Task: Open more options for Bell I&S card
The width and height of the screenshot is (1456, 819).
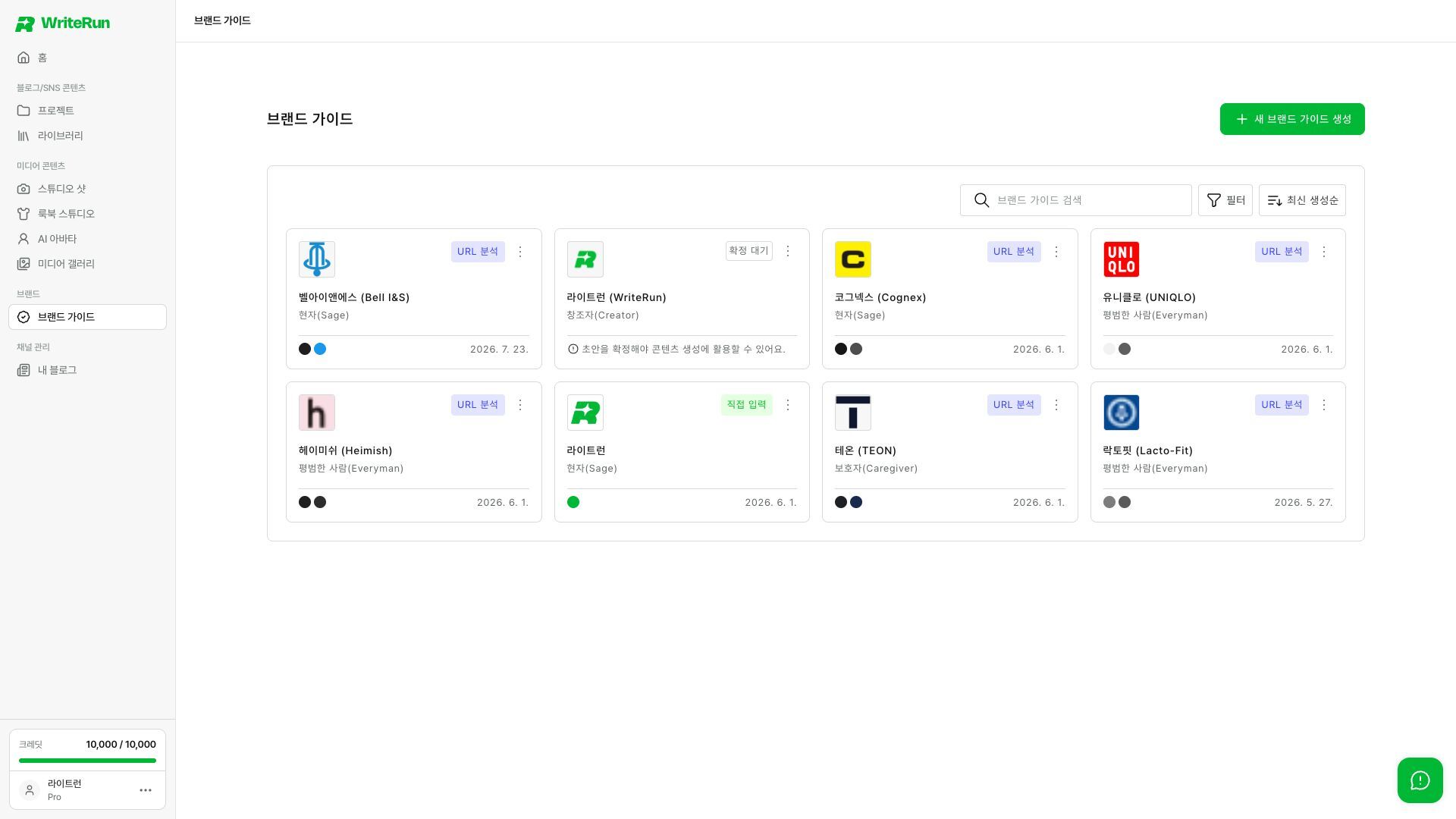Action: [x=520, y=252]
